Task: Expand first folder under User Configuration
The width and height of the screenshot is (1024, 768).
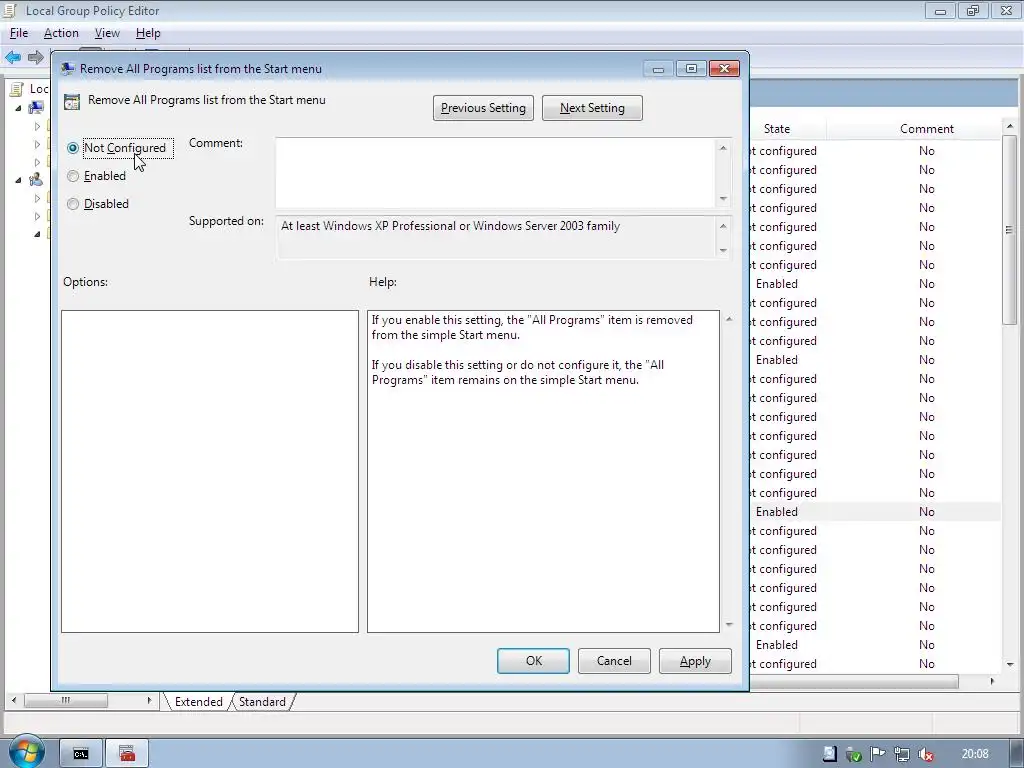Action: 37,198
